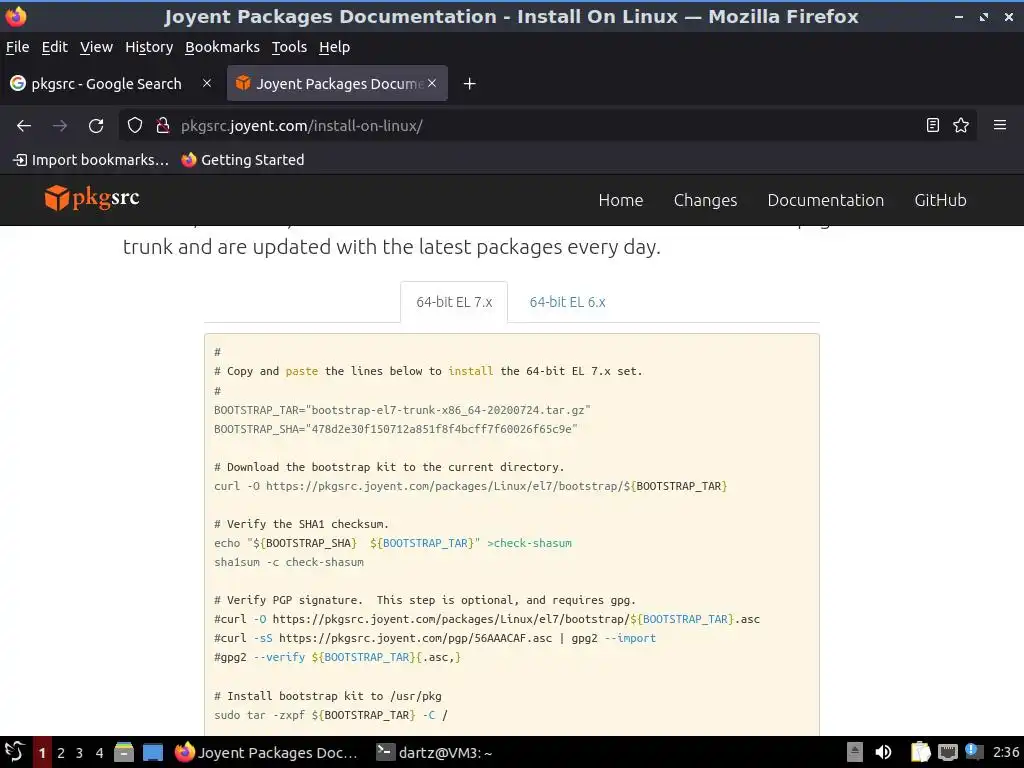1024x768 pixels.
Task: Open the volume control tray icon
Action: [x=883, y=752]
